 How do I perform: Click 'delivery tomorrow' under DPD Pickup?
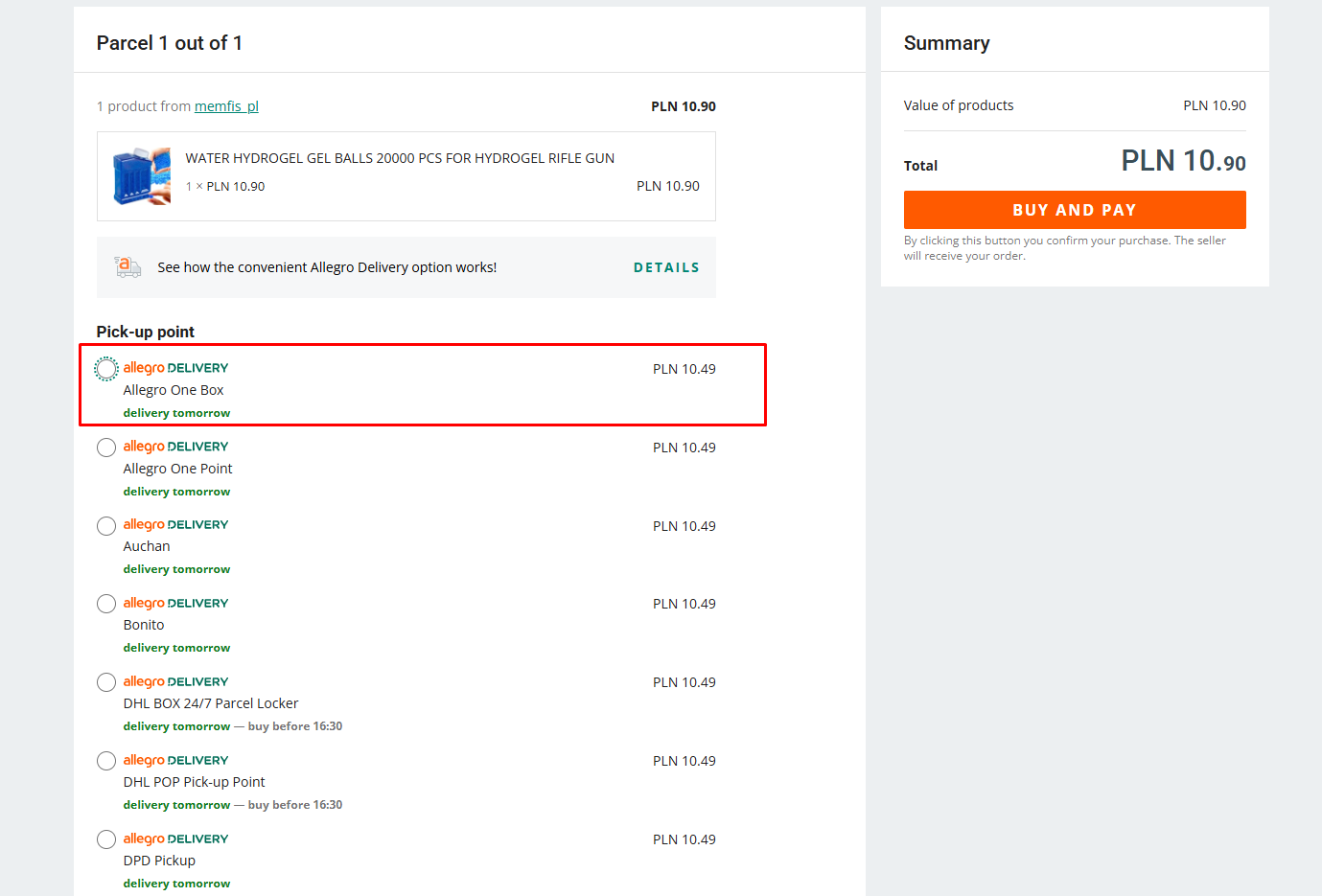(x=176, y=884)
